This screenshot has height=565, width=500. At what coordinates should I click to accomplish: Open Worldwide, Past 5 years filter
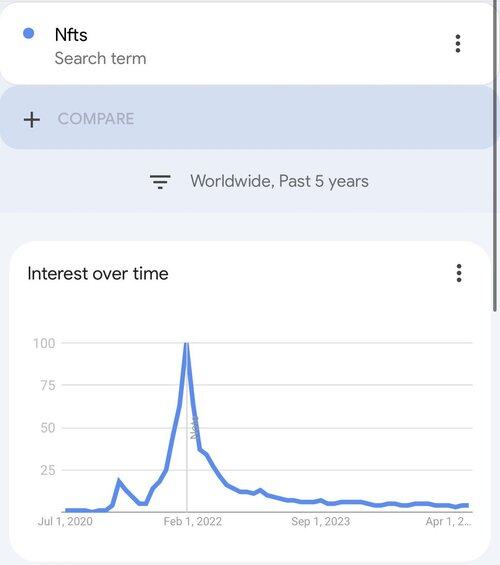pos(259,181)
